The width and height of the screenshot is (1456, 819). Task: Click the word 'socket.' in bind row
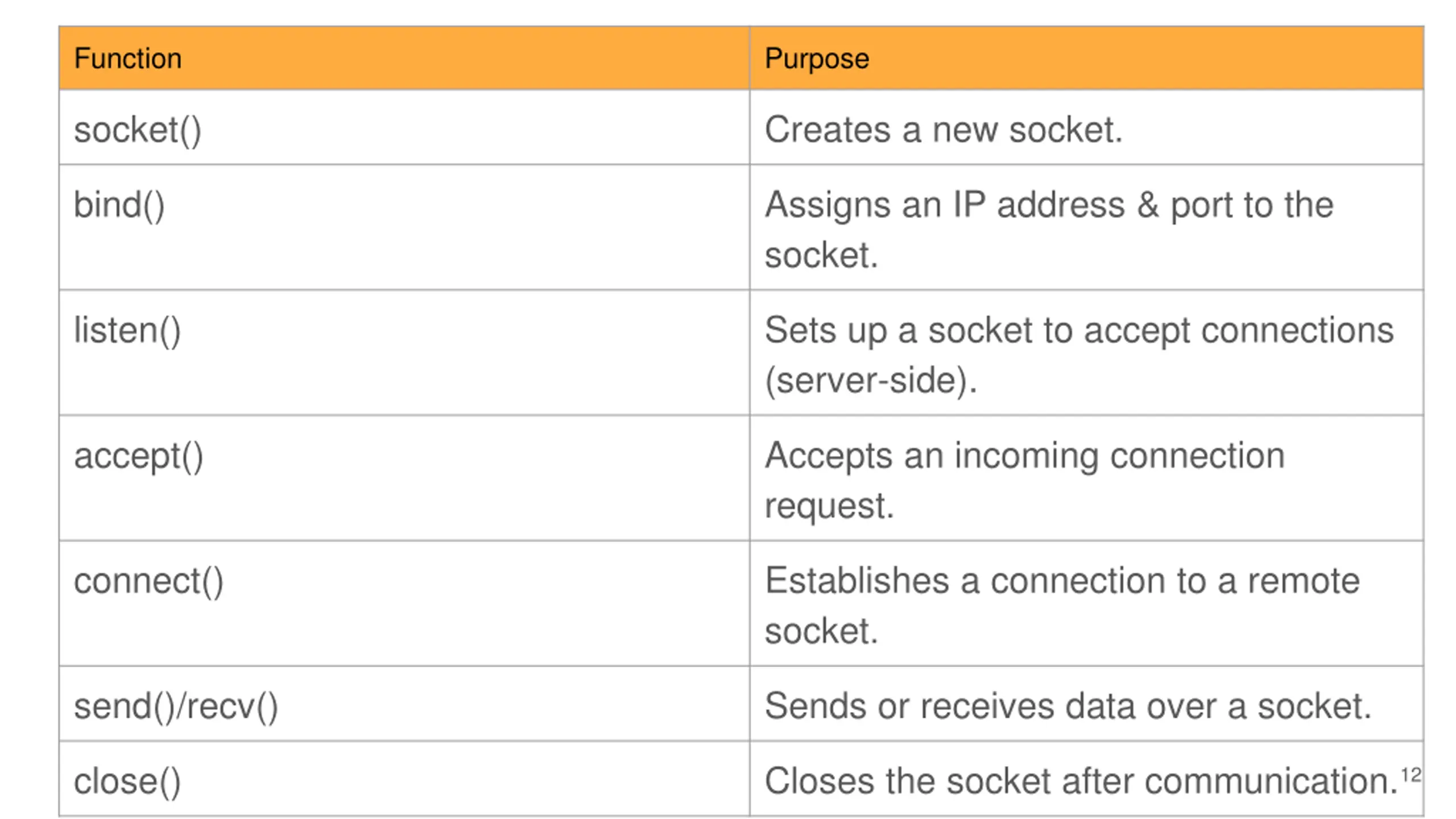pyautogui.click(x=821, y=255)
